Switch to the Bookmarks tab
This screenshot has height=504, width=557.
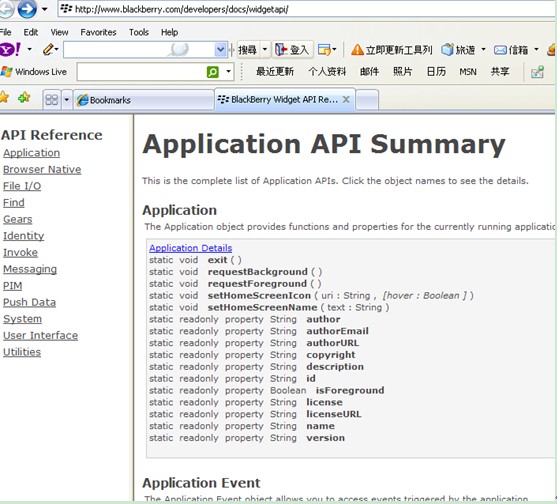click(144, 100)
